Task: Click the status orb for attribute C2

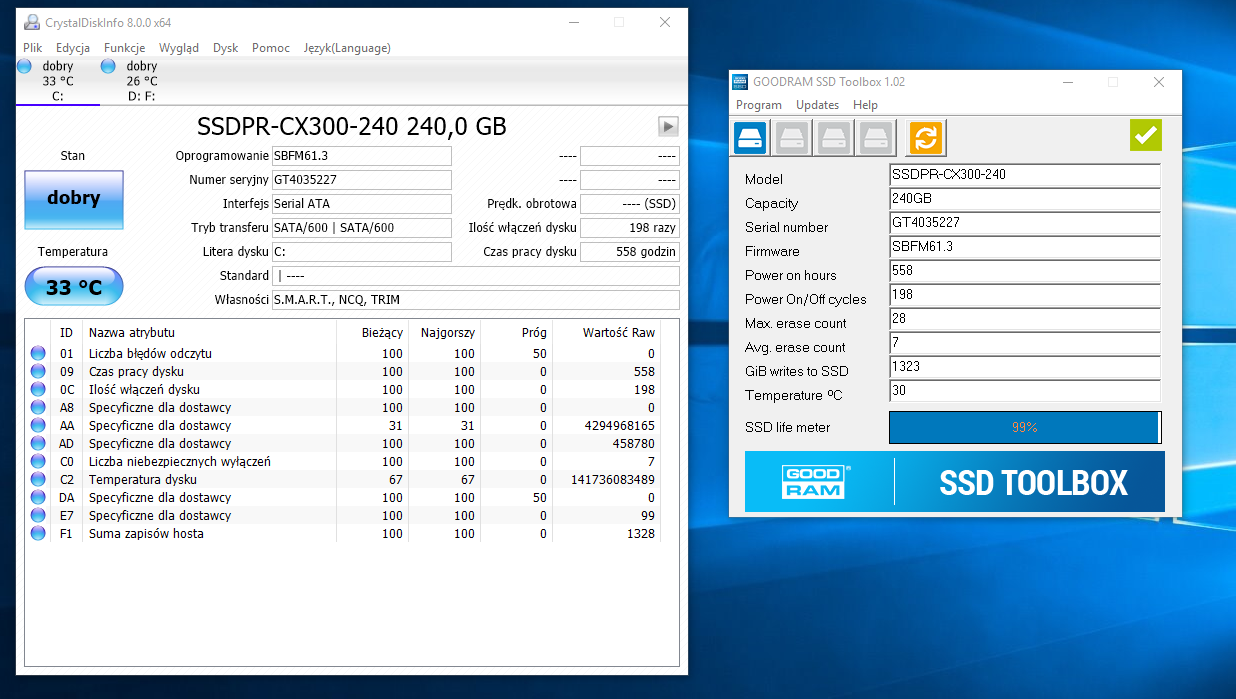Action: [x=38, y=479]
